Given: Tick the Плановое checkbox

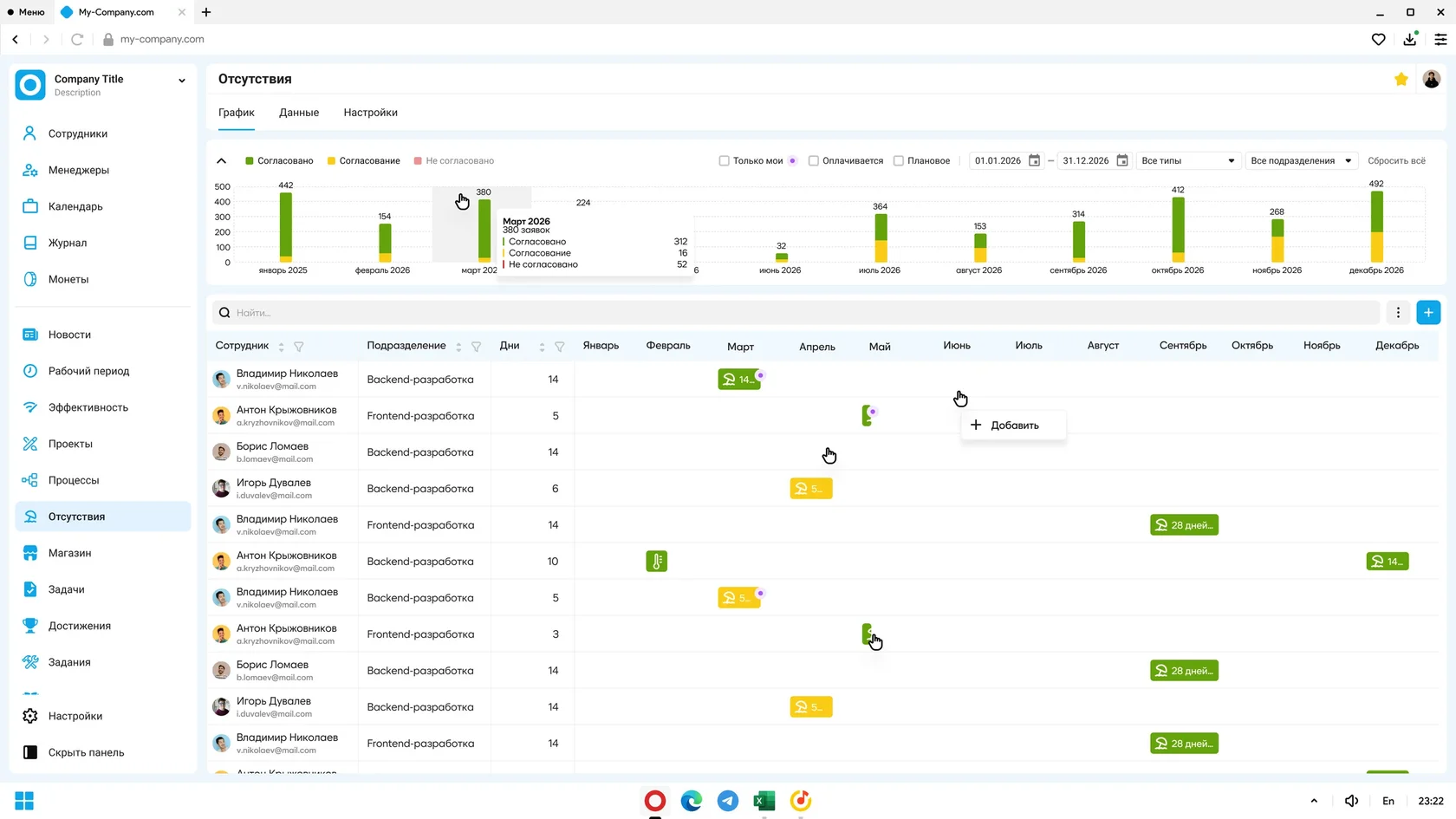Looking at the screenshot, I should tap(899, 160).
